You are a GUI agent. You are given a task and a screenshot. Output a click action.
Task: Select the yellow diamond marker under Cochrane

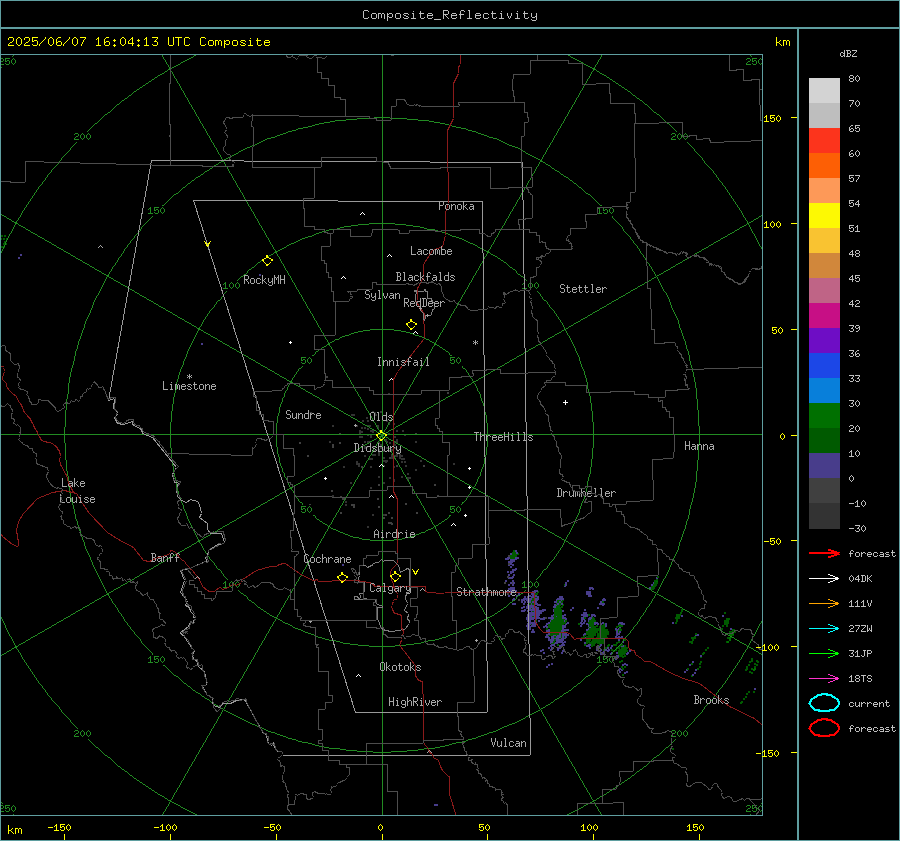pyautogui.click(x=343, y=578)
